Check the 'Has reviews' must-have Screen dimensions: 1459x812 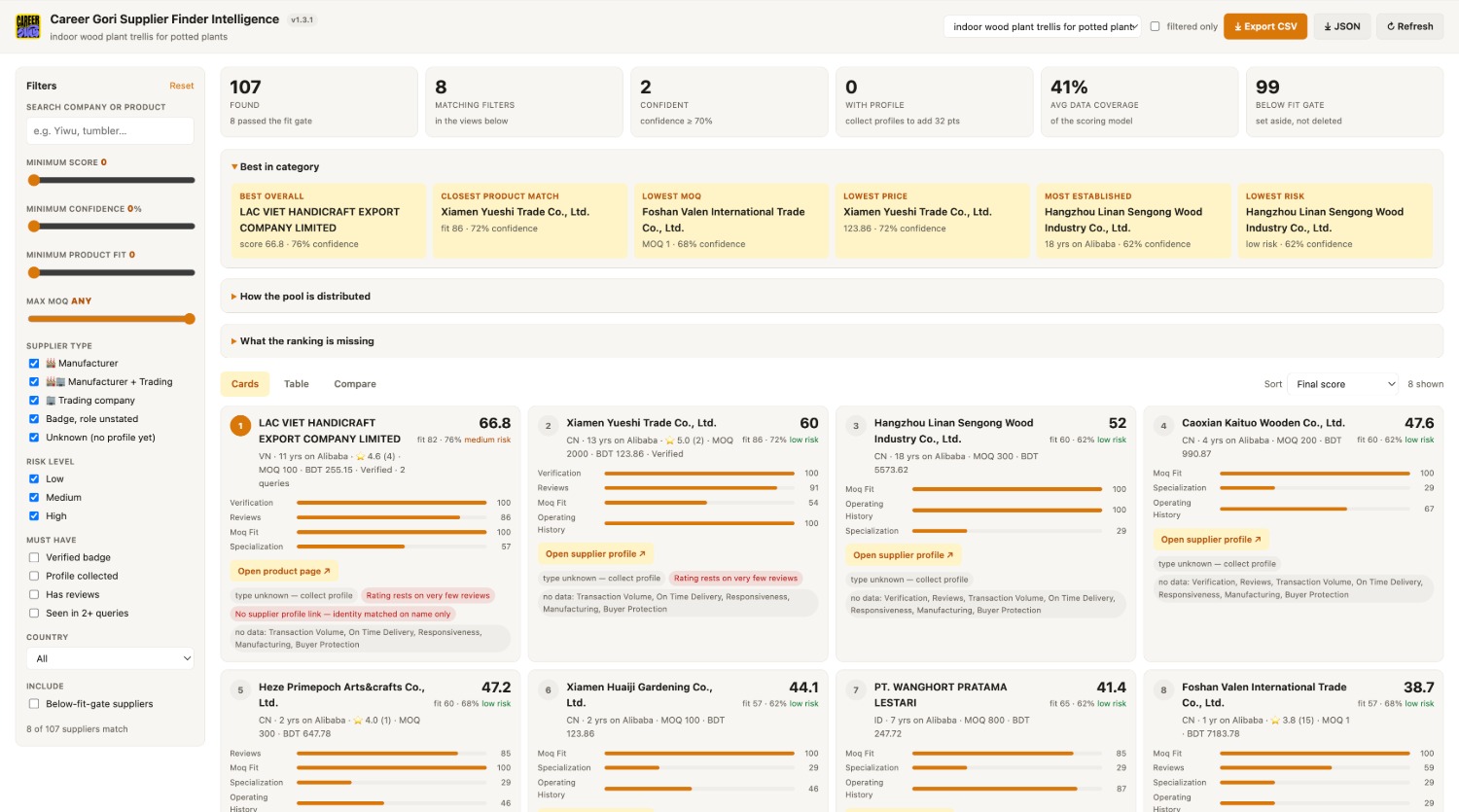[34, 594]
